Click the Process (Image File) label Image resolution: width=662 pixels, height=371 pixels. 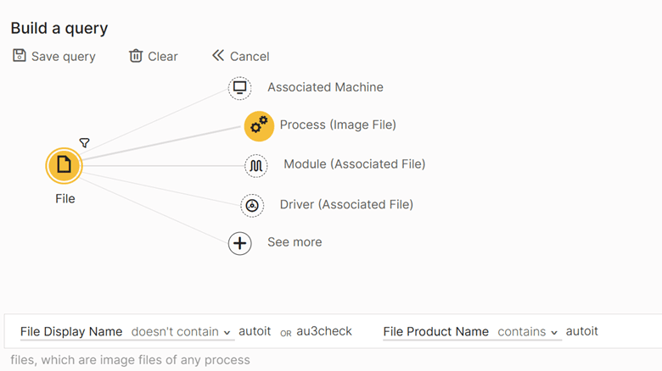pos(338,125)
